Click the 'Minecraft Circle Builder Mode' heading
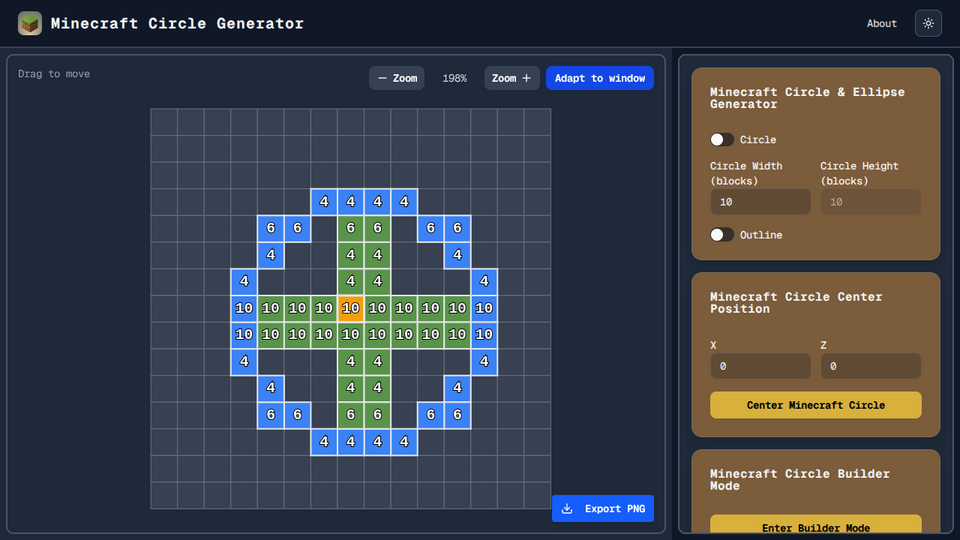Image resolution: width=960 pixels, height=540 pixels. pyautogui.click(x=800, y=479)
